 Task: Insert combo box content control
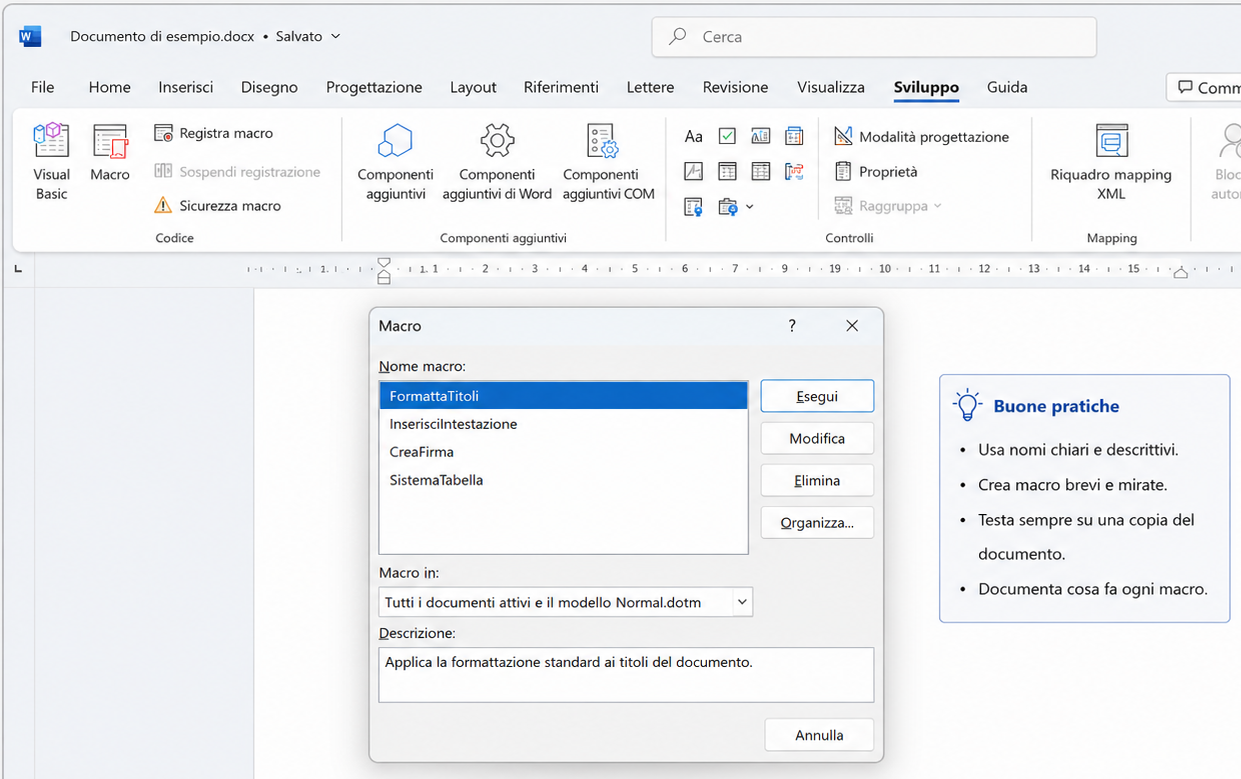[728, 171]
